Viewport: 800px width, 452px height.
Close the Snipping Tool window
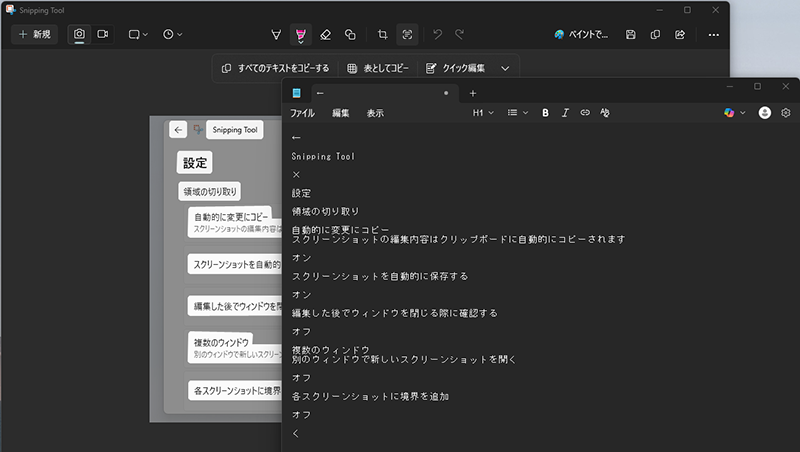point(716,10)
